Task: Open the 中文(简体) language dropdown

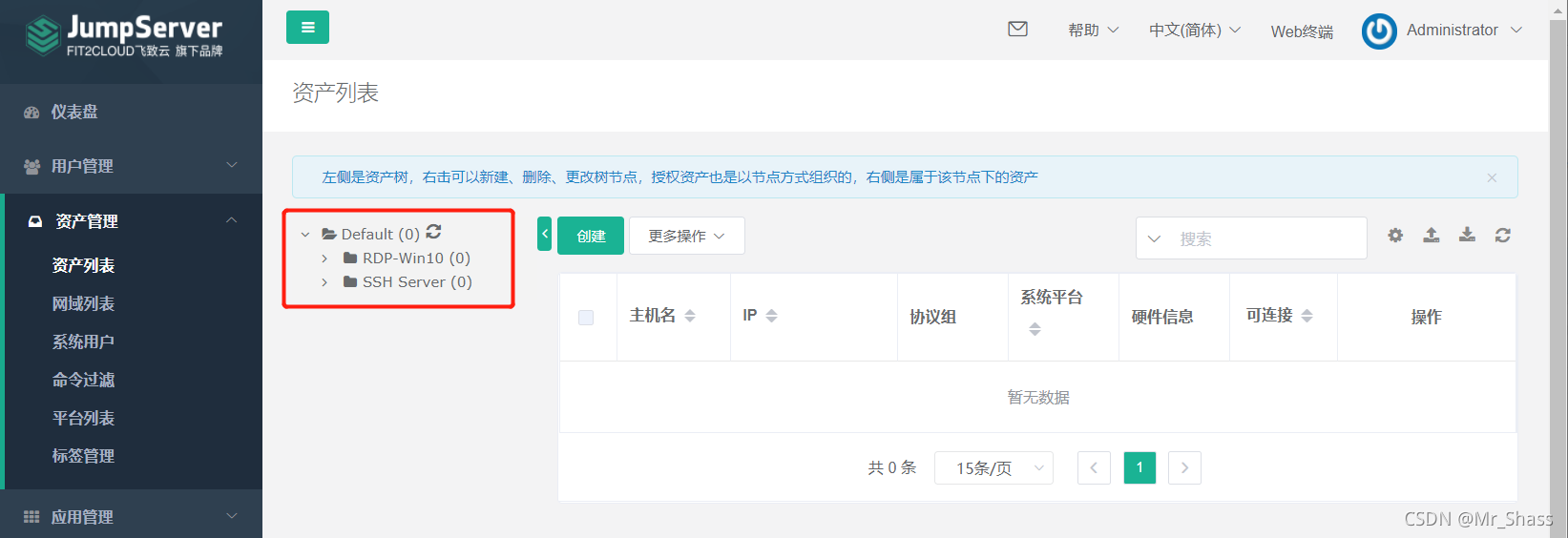Action: pos(1195,30)
